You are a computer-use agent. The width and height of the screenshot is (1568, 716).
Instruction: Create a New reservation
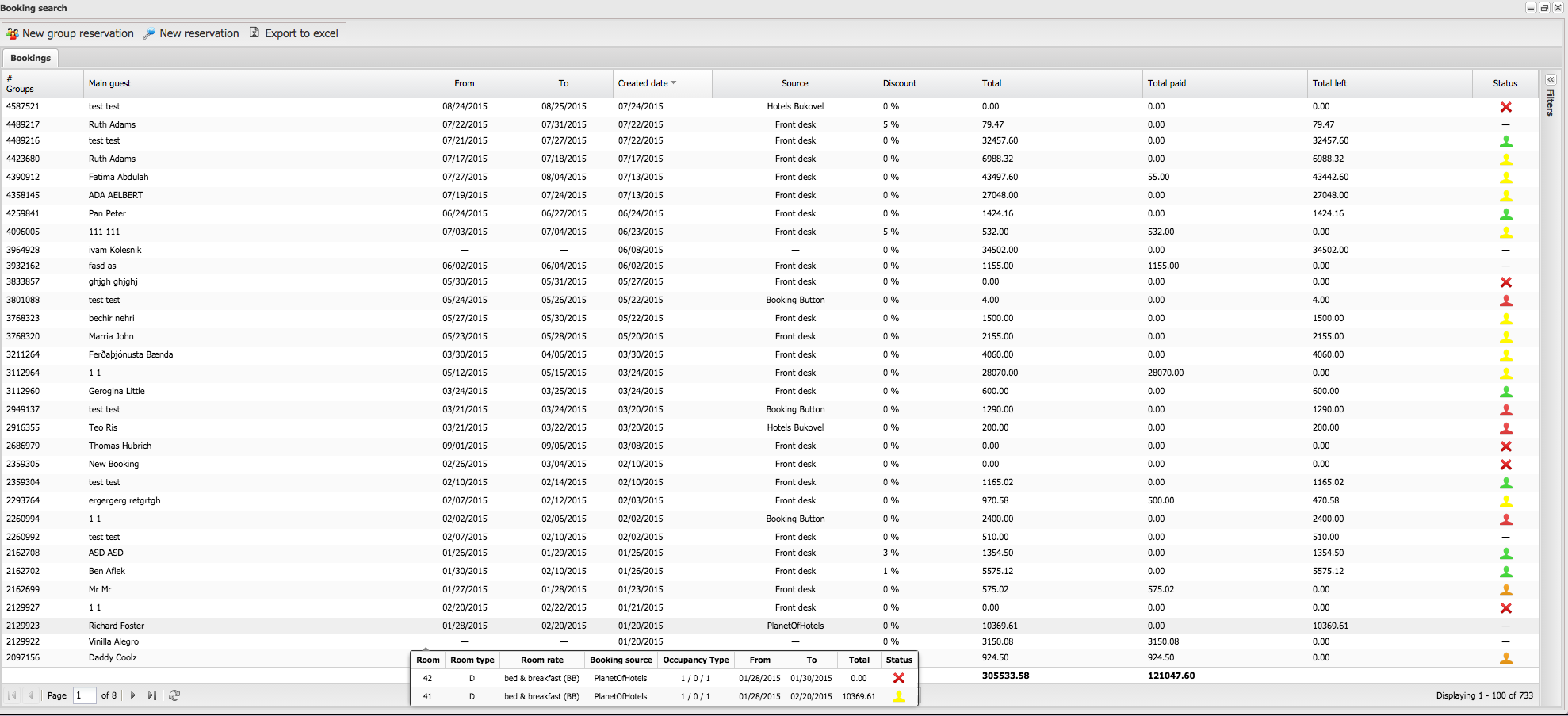pyautogui.click(x=191, y=33)
